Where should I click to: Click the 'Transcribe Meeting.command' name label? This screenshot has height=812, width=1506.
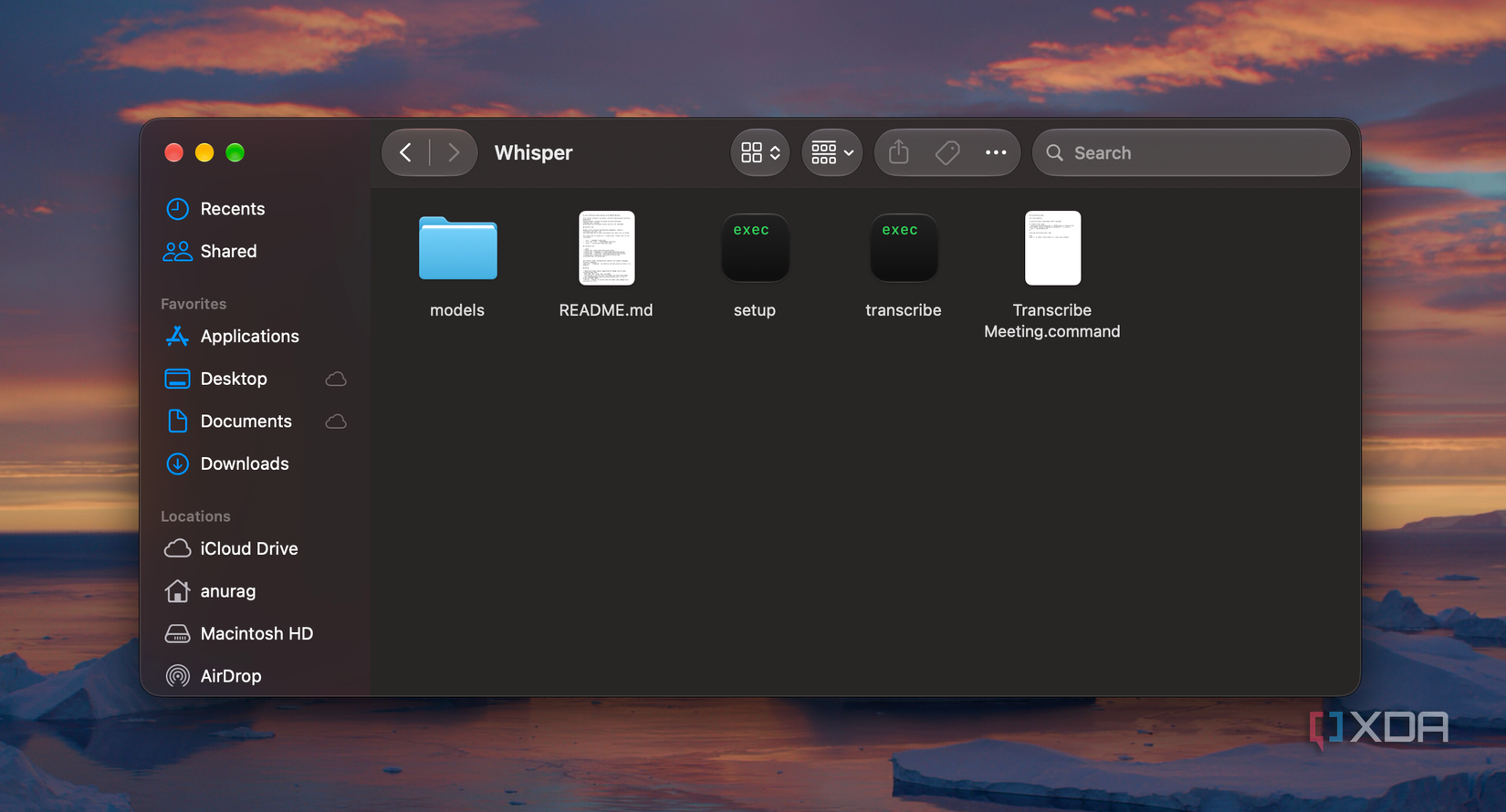click(1052, 320)
